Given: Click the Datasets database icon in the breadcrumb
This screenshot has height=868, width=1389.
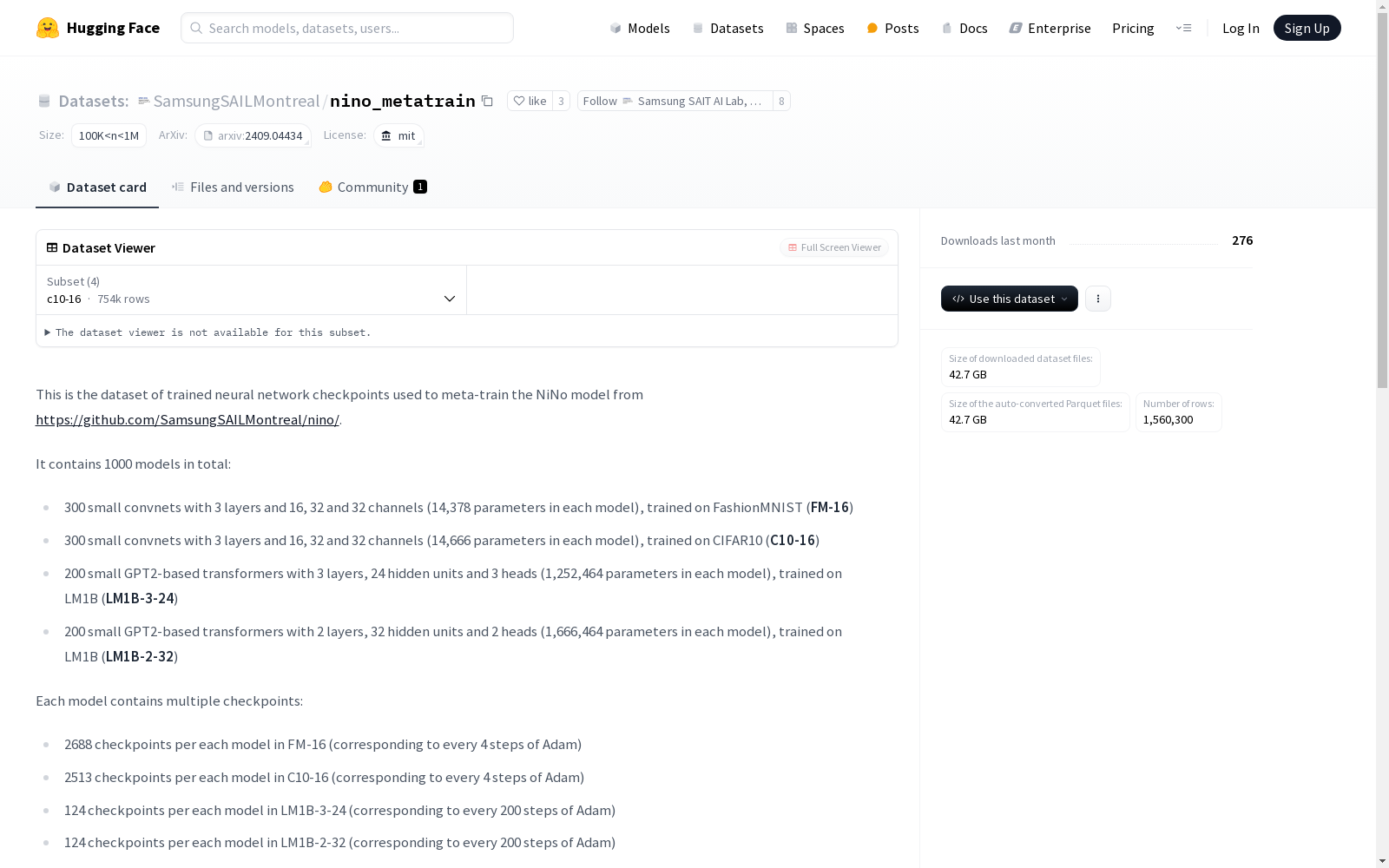Looking at the screenshot, I should pos(44,102).
